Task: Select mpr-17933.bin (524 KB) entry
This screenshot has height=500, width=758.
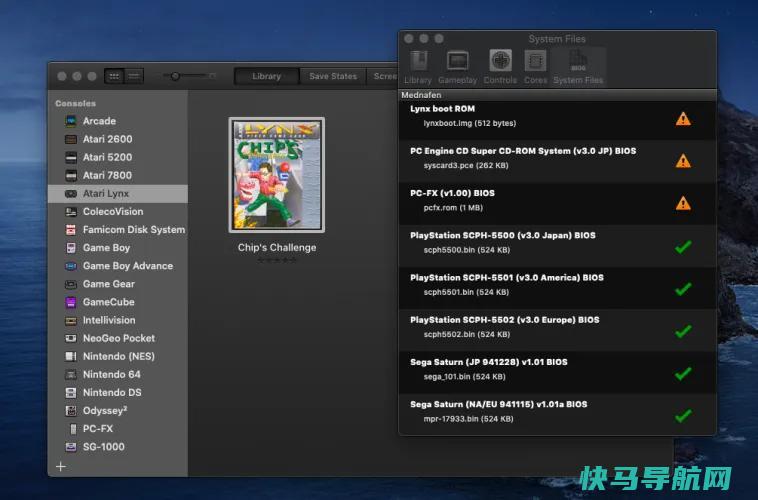Action: [x=468, y=419]
